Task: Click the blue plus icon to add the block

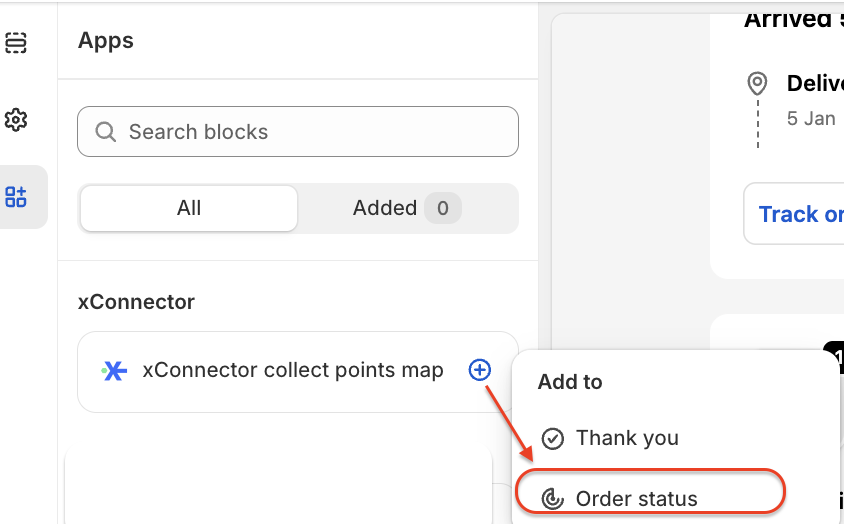Action: (480, 370)
